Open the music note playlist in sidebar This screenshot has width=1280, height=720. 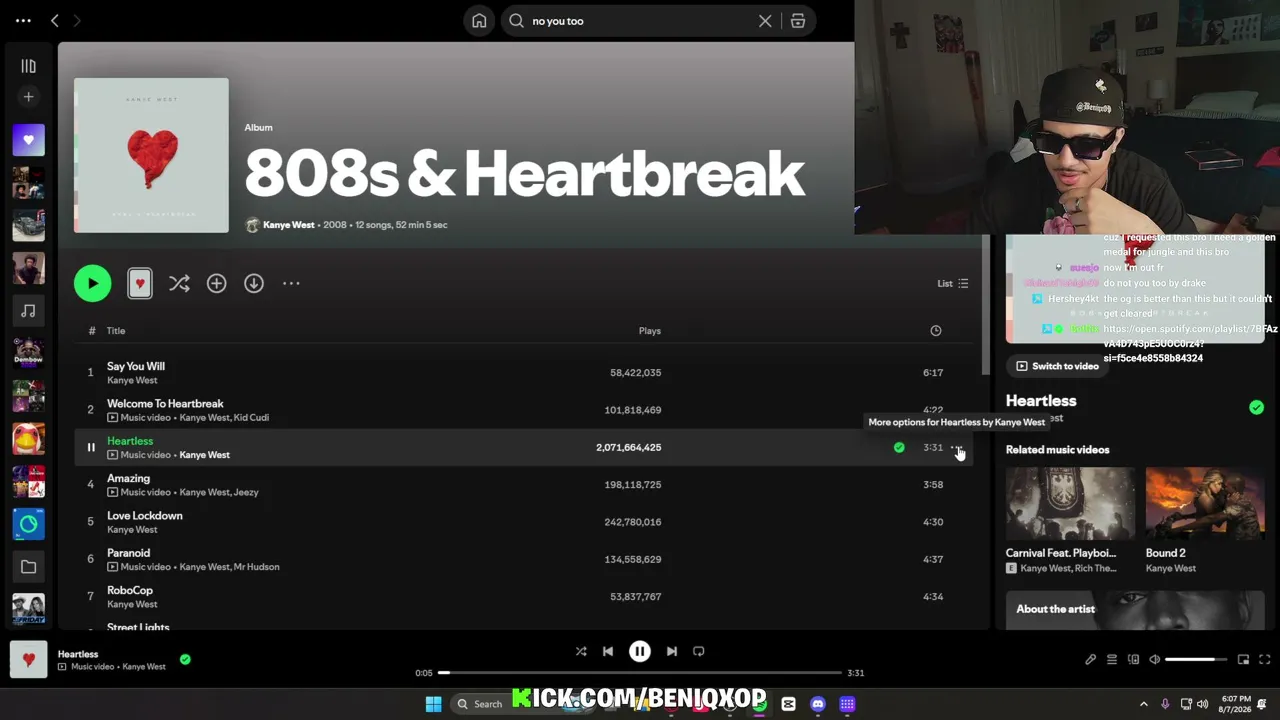pos(28,311)
